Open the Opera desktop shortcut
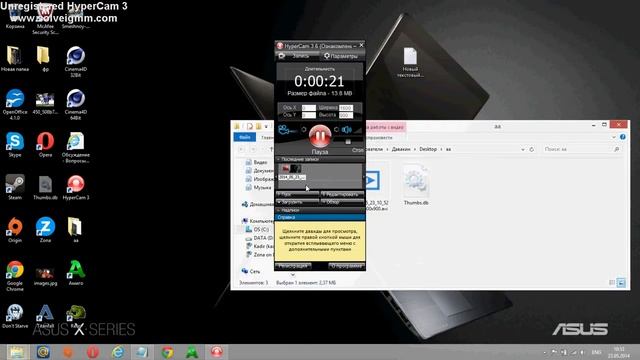 (x=45, y=145)
